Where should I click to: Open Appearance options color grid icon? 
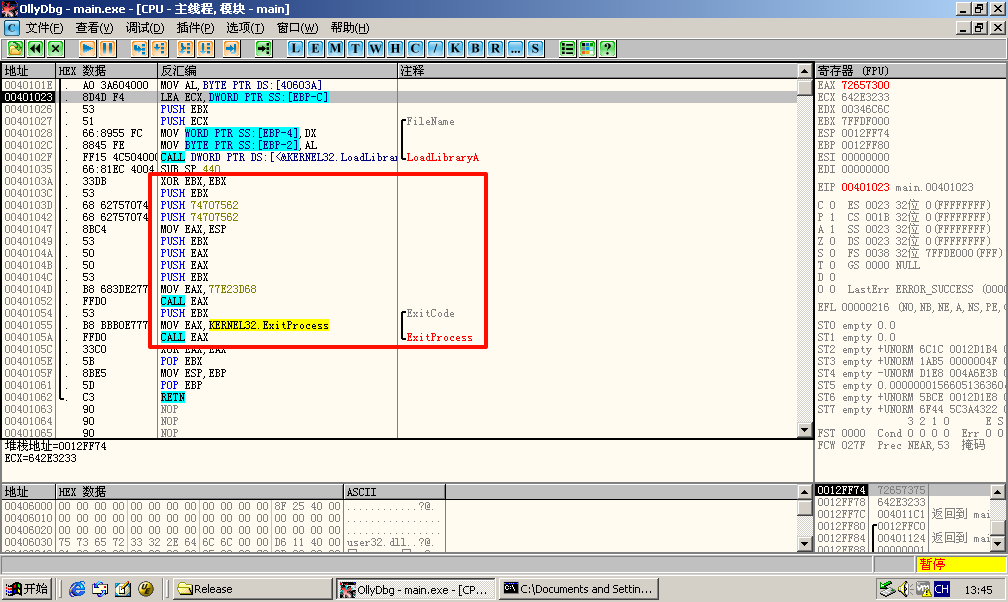coord(587,48)
